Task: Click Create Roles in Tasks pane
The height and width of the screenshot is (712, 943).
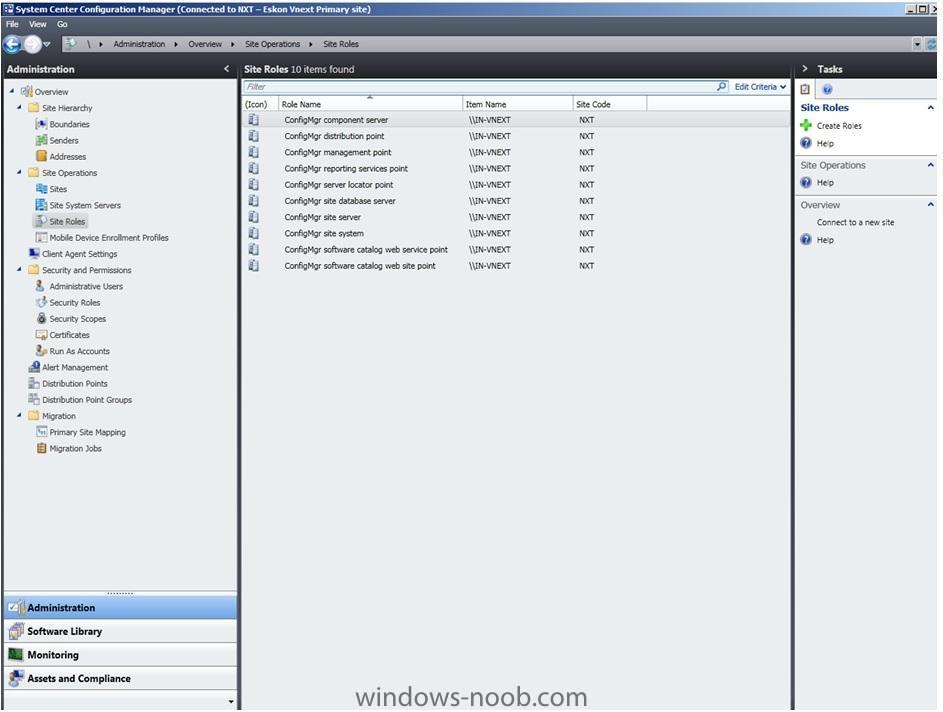Action: [x=839, y=126]
